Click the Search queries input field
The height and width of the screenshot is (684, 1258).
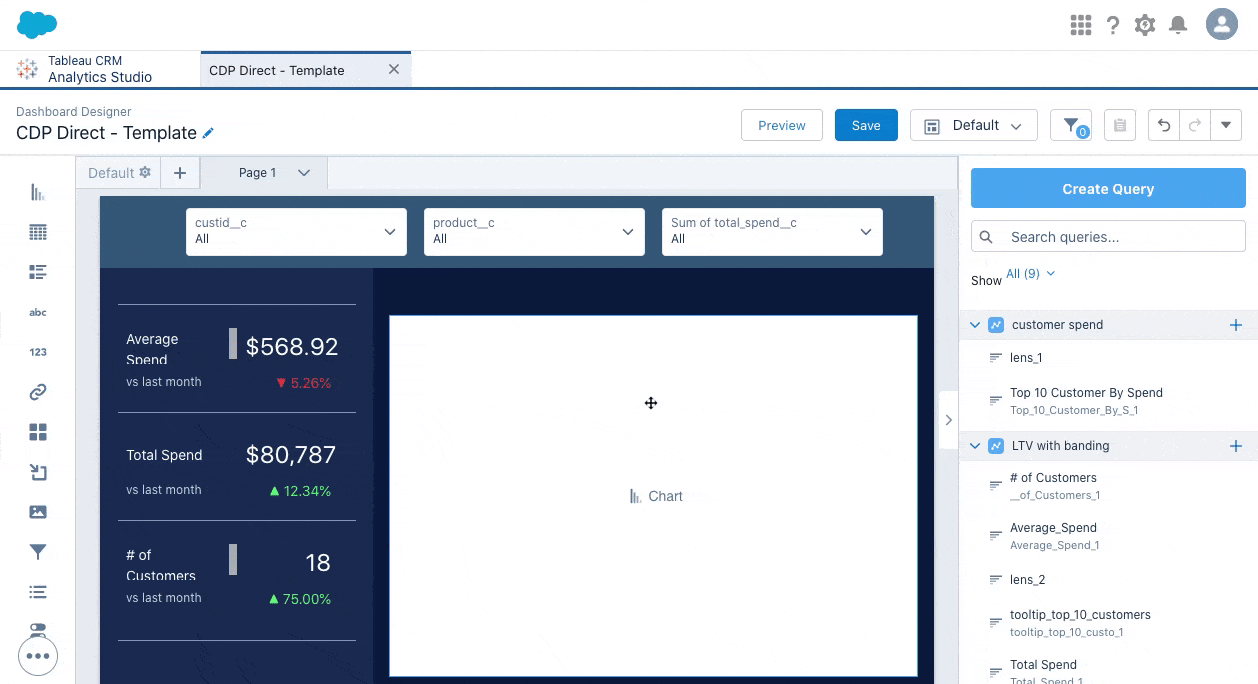pyautogui.click(x=1120, y=237)
